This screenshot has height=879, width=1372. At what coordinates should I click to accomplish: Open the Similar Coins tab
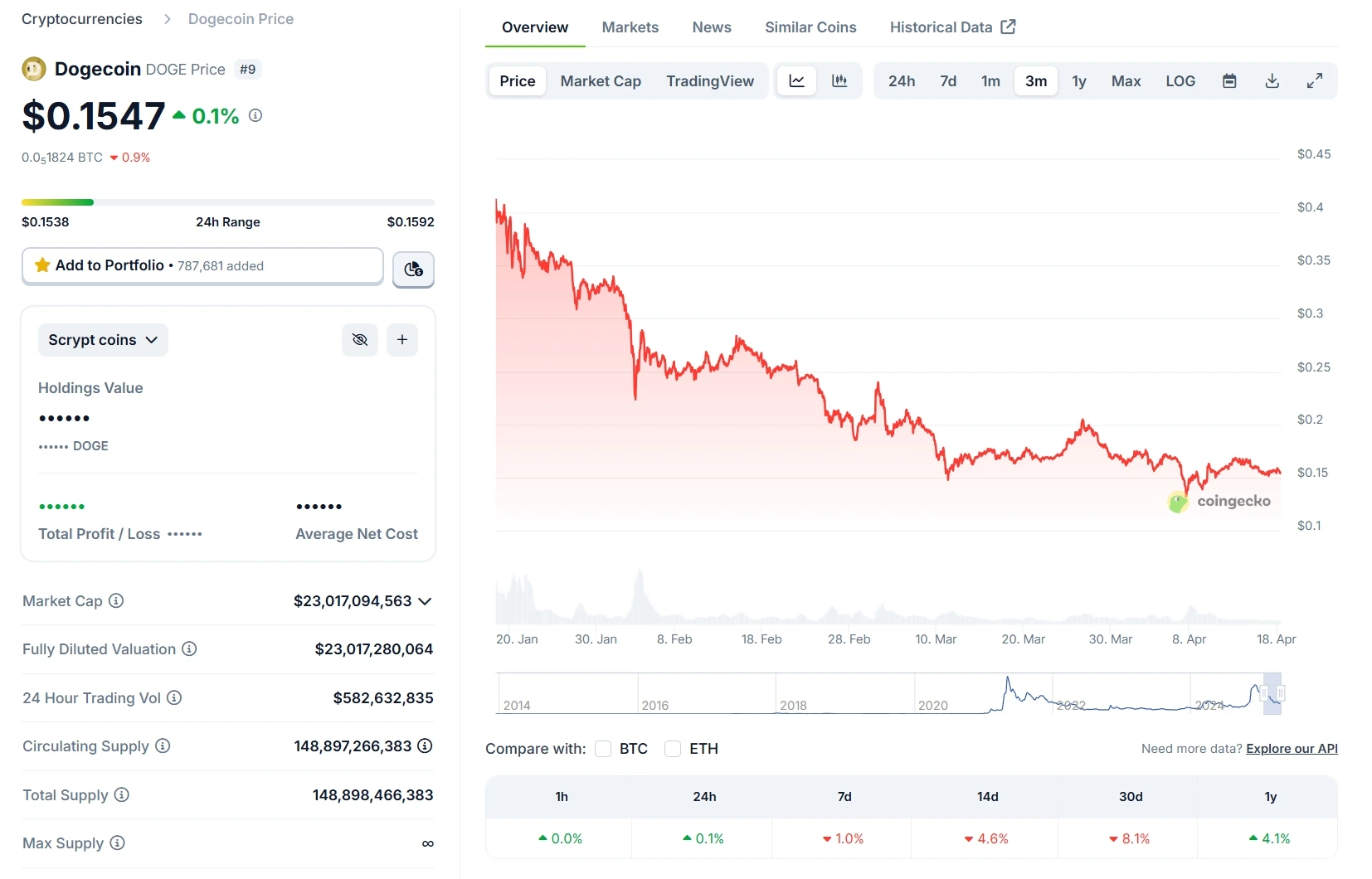tap(810, 27)
